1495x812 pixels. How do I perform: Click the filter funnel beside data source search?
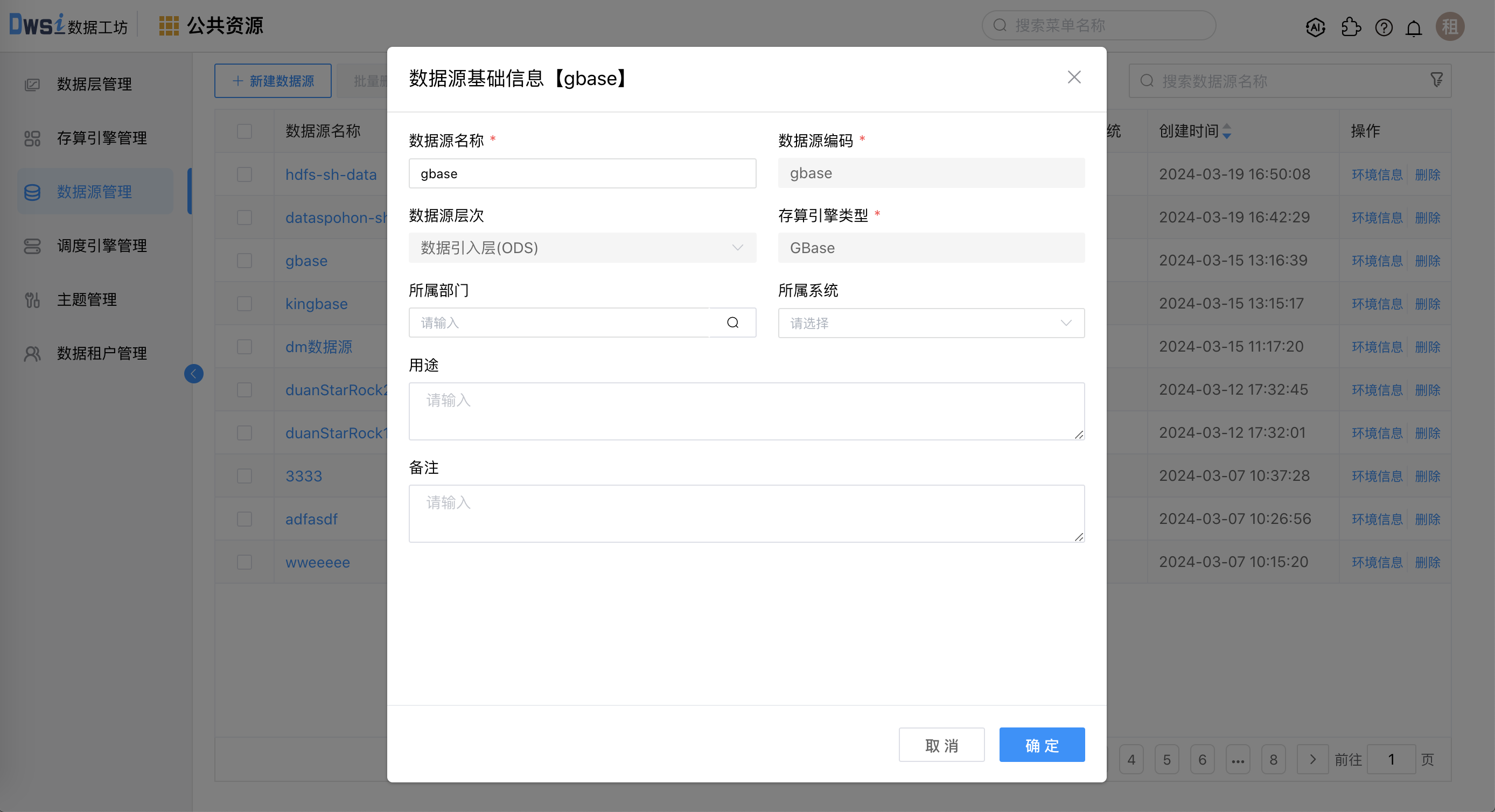pyautogui.click(x=1436, y=80)
